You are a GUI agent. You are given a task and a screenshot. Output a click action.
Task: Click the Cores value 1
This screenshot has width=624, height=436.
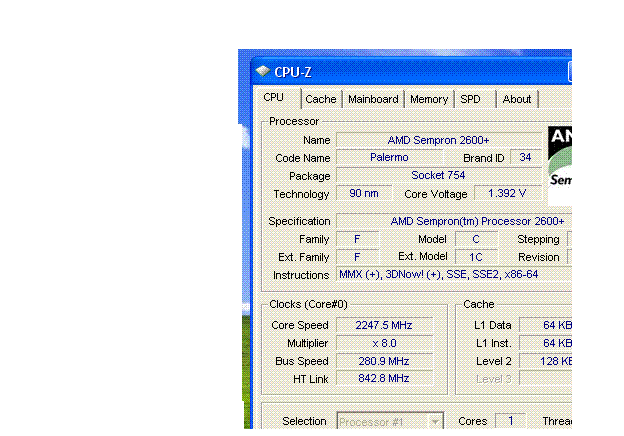pyautogui.click(x=510, y=421)
